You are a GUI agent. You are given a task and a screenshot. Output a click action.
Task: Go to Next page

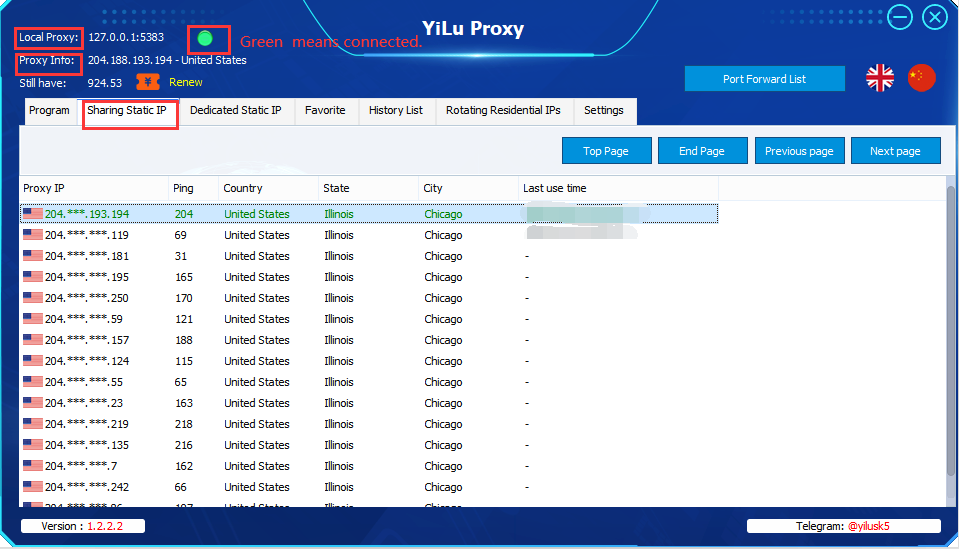pos(895,151)
